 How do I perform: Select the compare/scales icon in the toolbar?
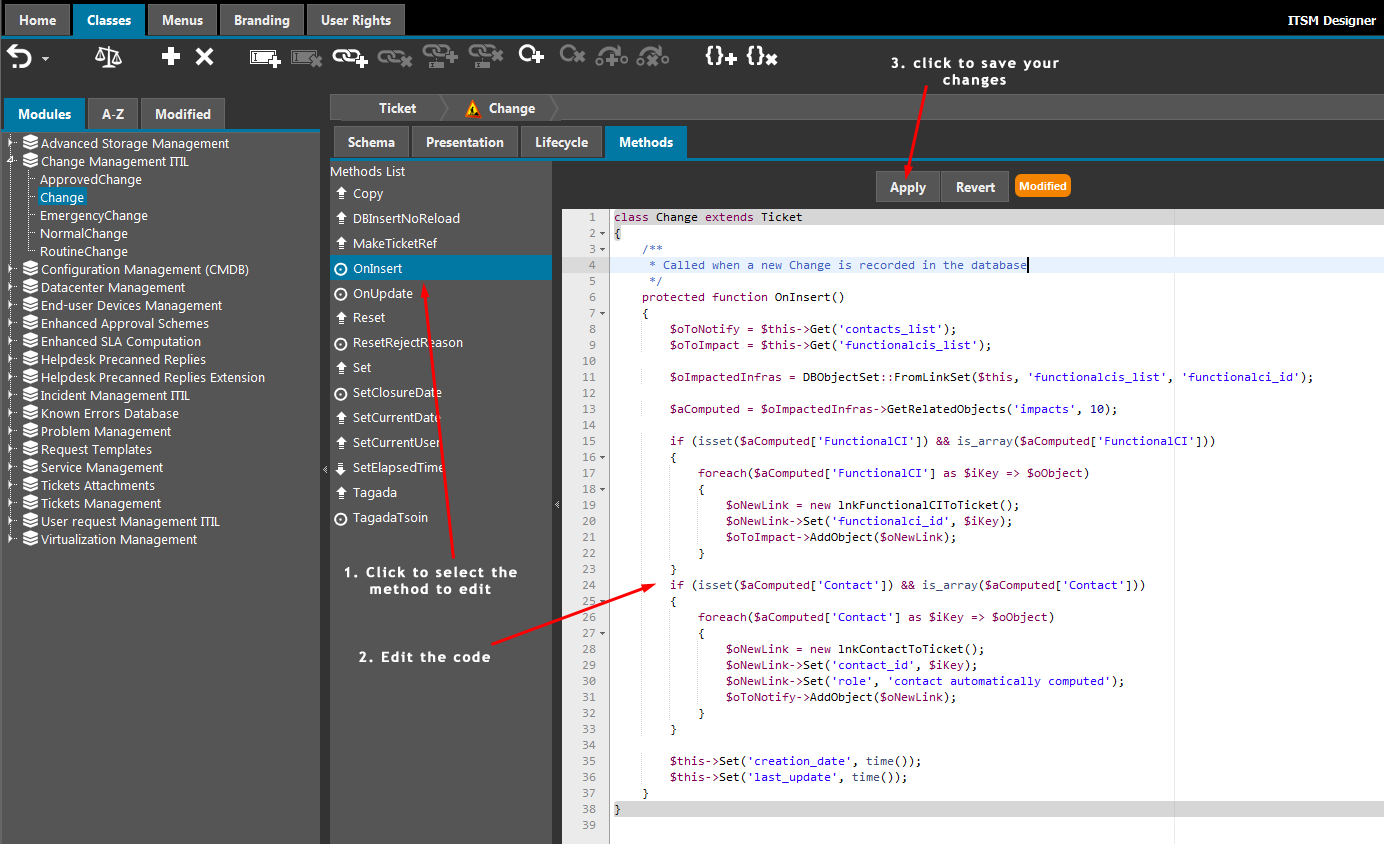pos(108,57)
